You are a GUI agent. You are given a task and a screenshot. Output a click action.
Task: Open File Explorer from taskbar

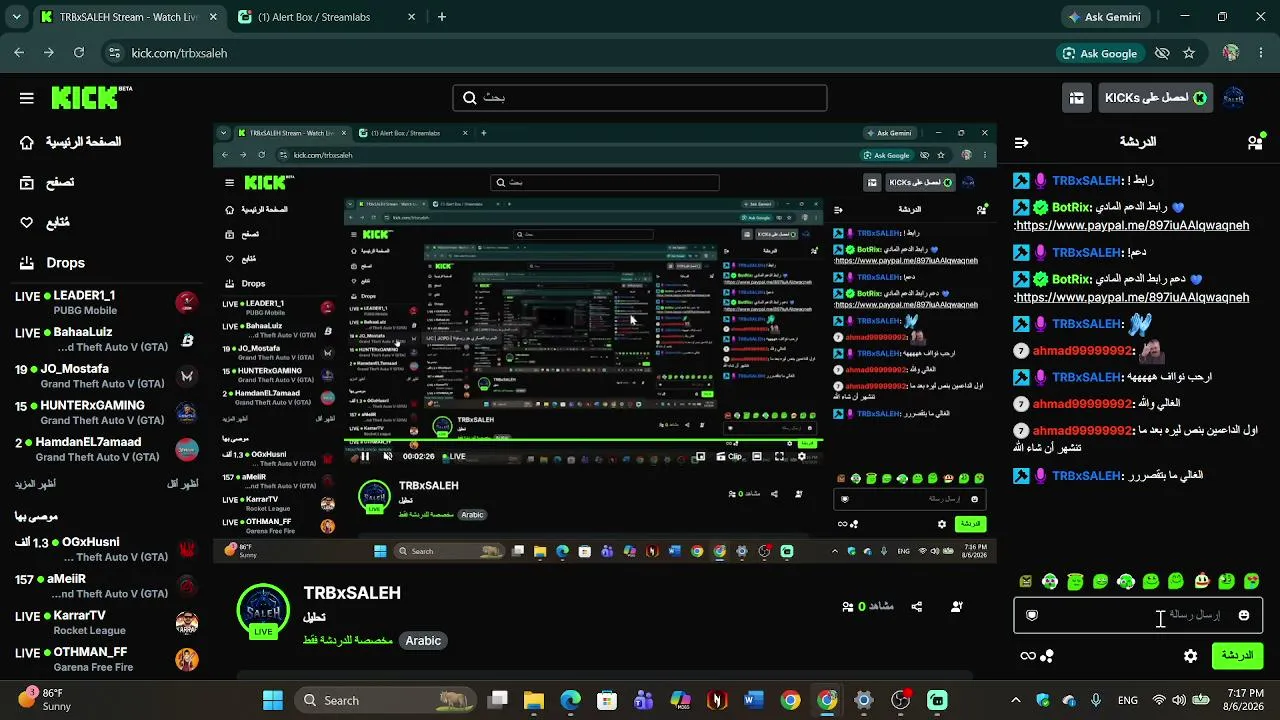point(533,700)
